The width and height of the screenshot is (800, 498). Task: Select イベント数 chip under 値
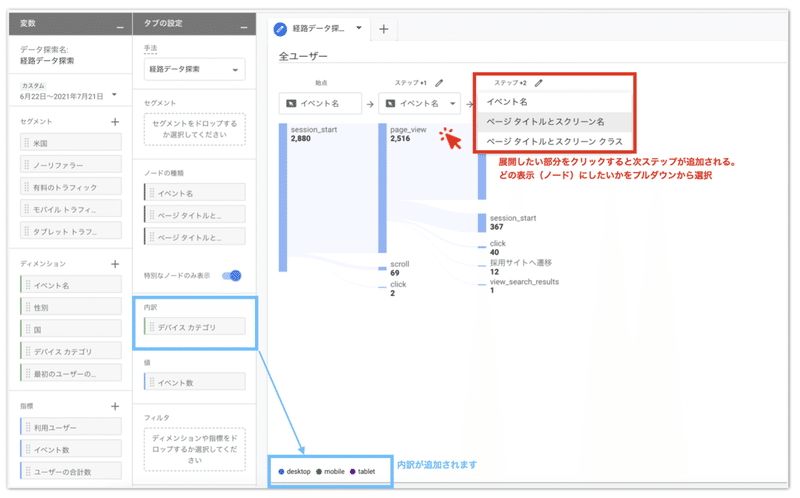[194, 382]
